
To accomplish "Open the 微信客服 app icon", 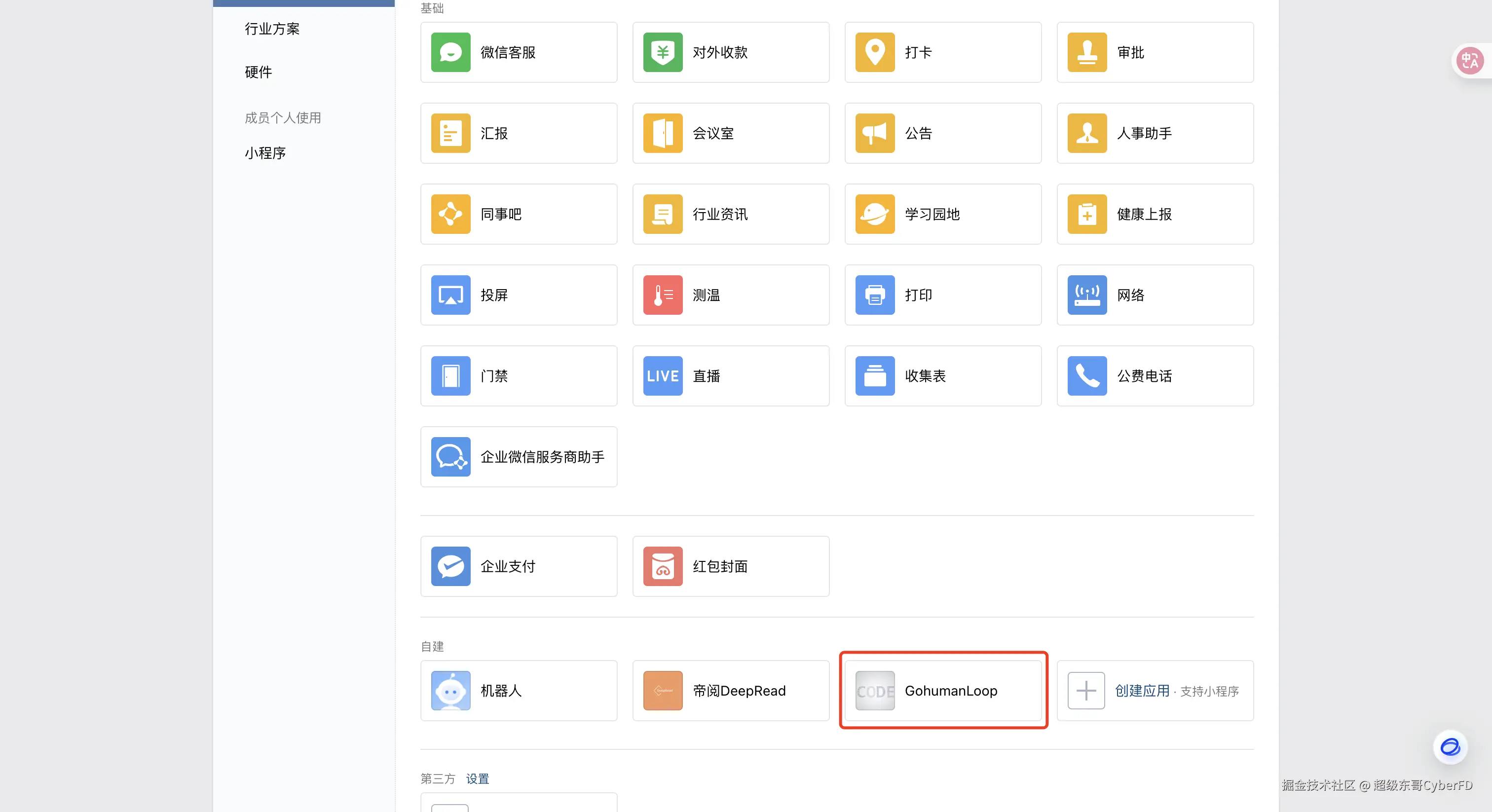I will coord(450,52).
